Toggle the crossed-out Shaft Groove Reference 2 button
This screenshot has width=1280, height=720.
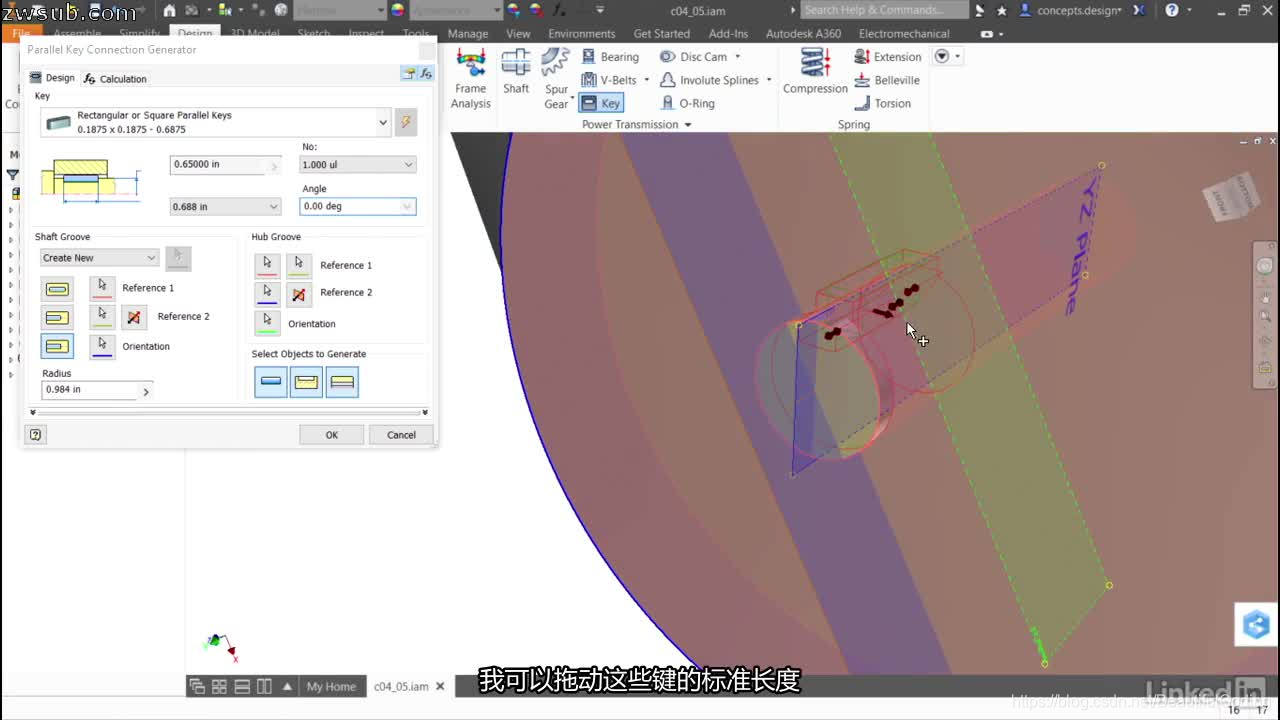pos(134,317)
